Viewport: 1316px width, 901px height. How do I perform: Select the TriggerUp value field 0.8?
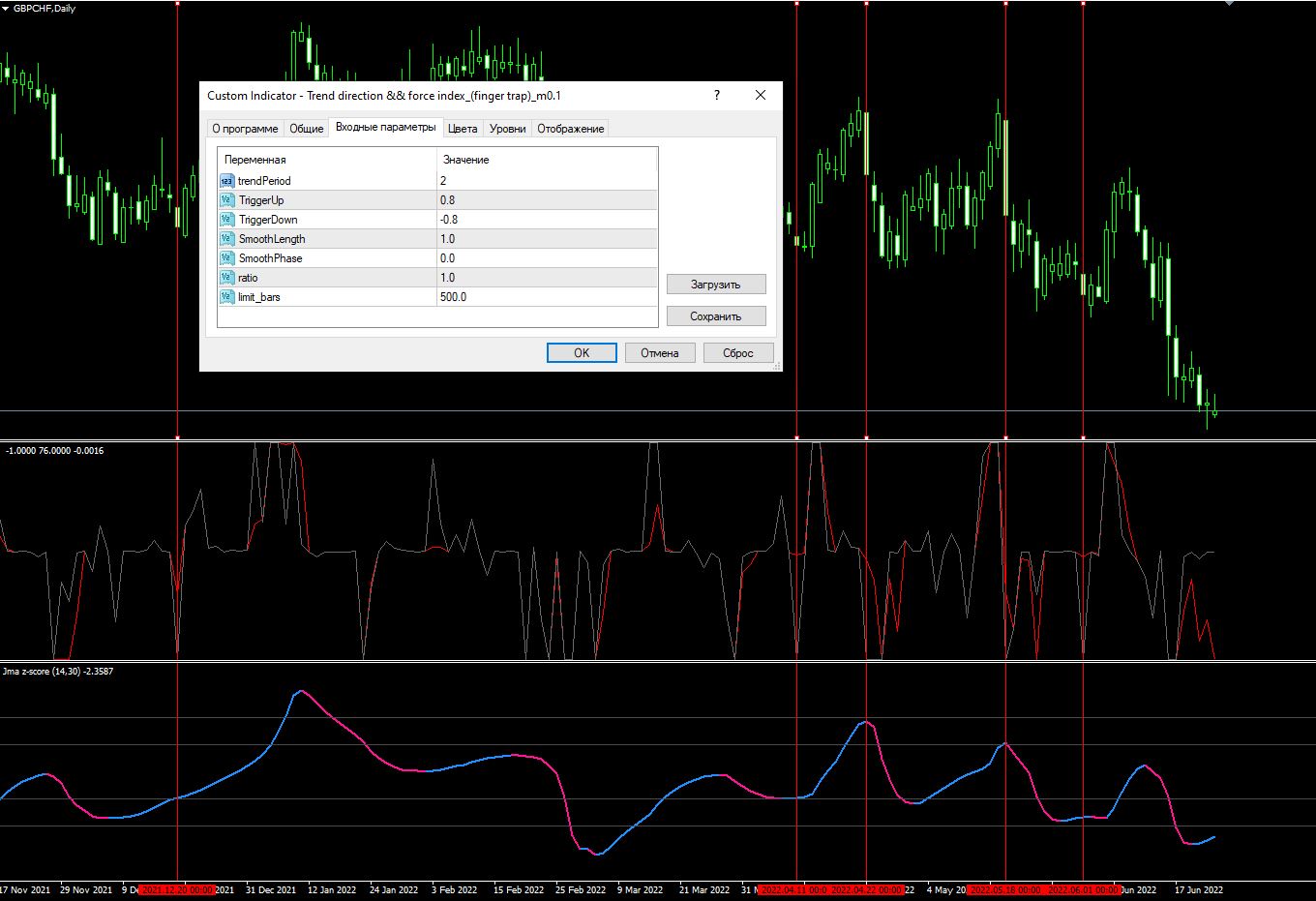point(547,200)
